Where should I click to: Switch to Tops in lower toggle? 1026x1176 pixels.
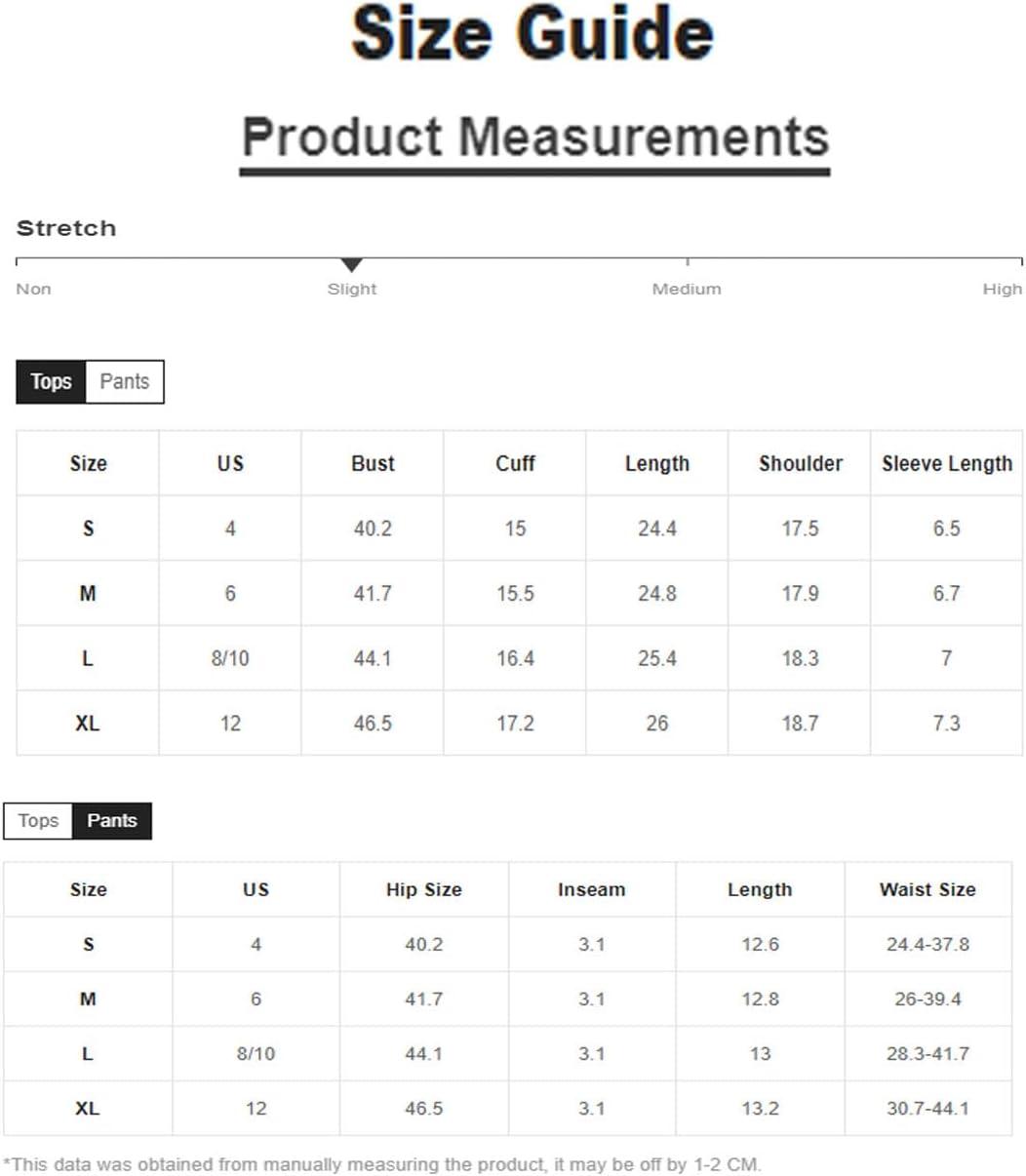(x=38, y=820)
